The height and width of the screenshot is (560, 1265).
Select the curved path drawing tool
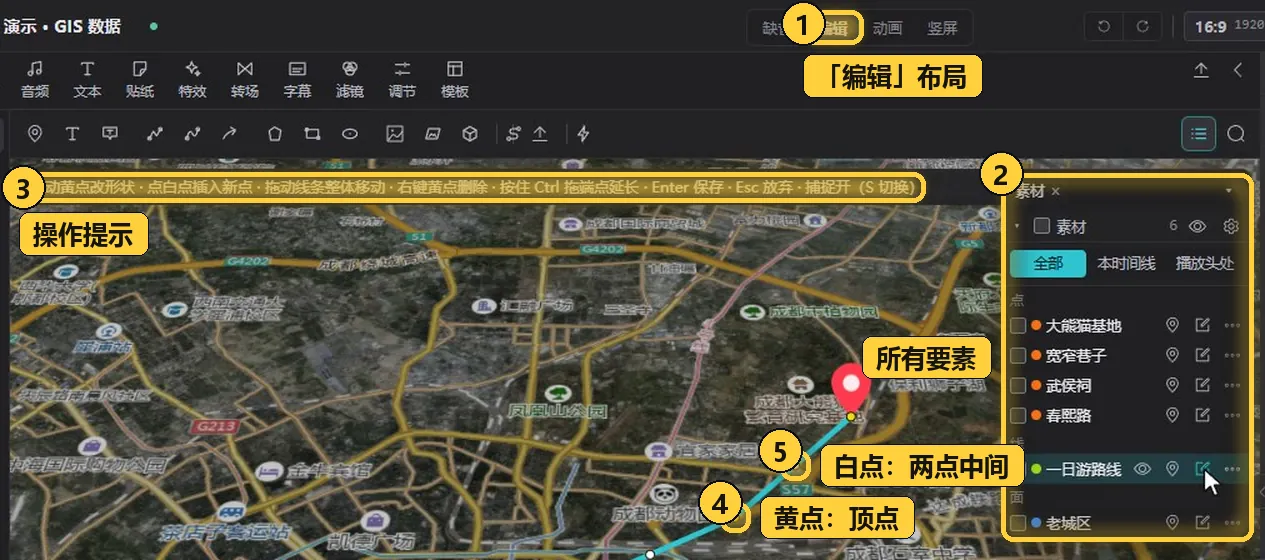pos(192,133)
